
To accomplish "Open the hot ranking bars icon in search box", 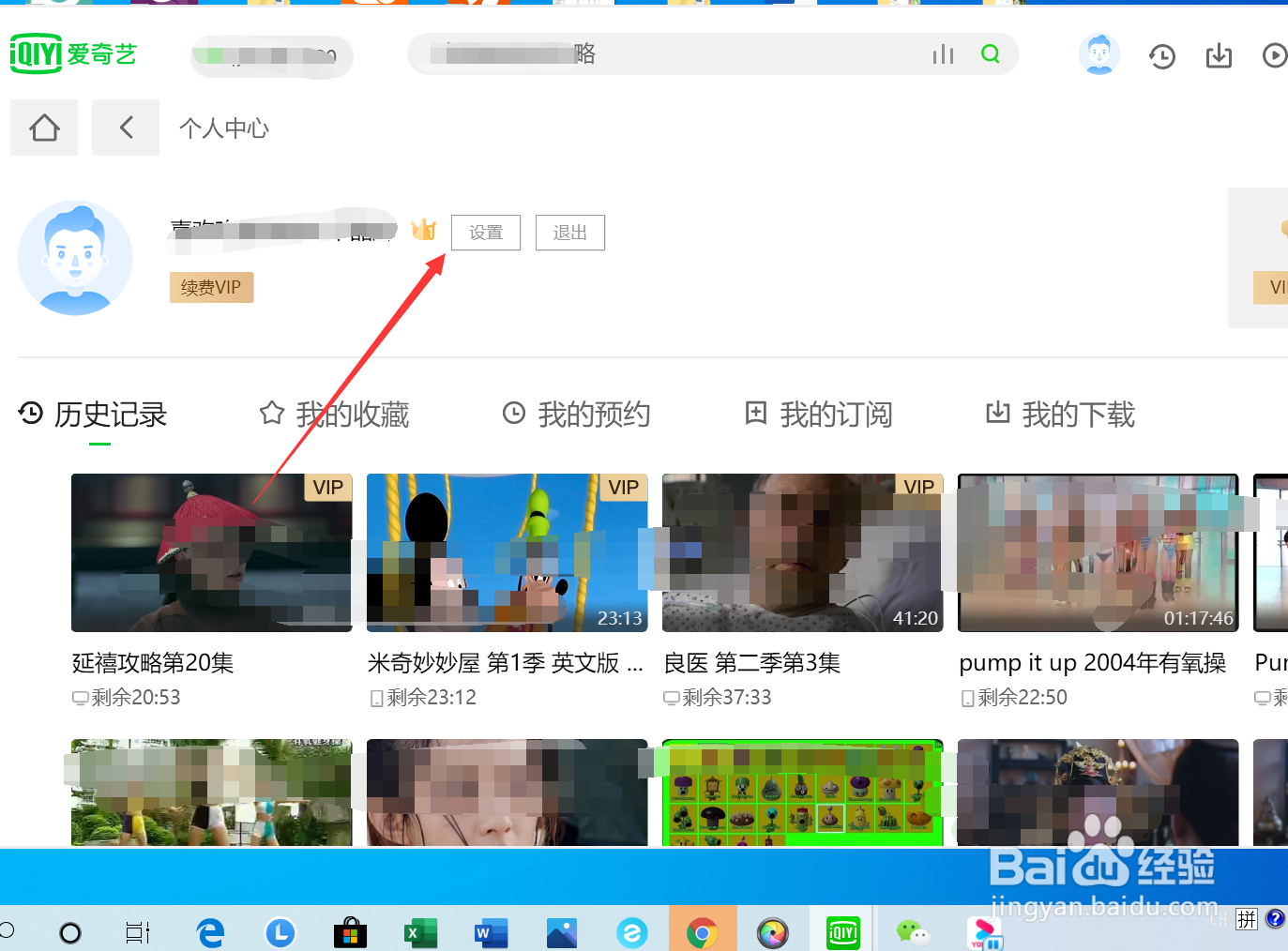I will click(x=943, y=54).
